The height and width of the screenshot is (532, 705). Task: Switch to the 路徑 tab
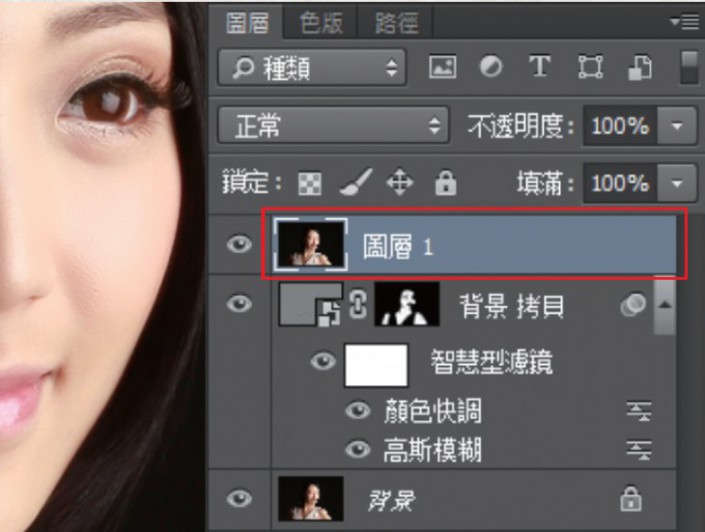point(396,22)
